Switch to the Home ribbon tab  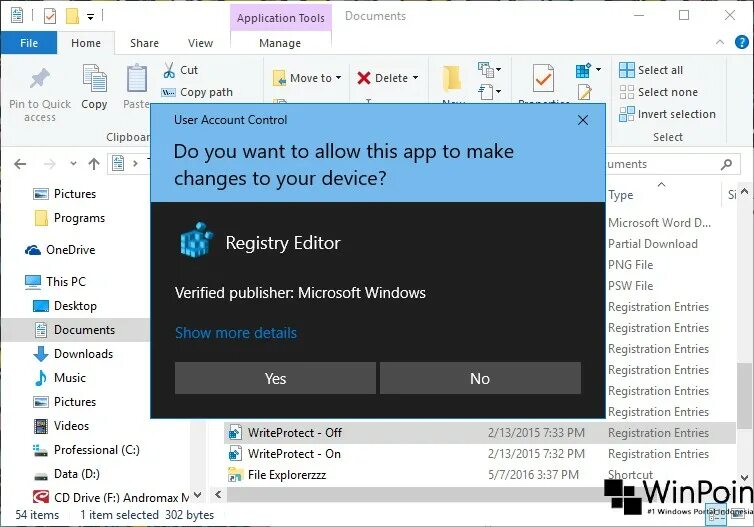(86, 43)
